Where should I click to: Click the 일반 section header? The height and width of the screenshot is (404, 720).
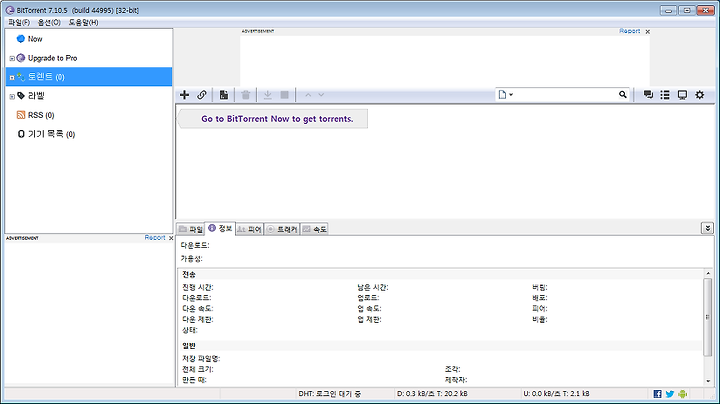pyautogui.click(x=189, y=346)
